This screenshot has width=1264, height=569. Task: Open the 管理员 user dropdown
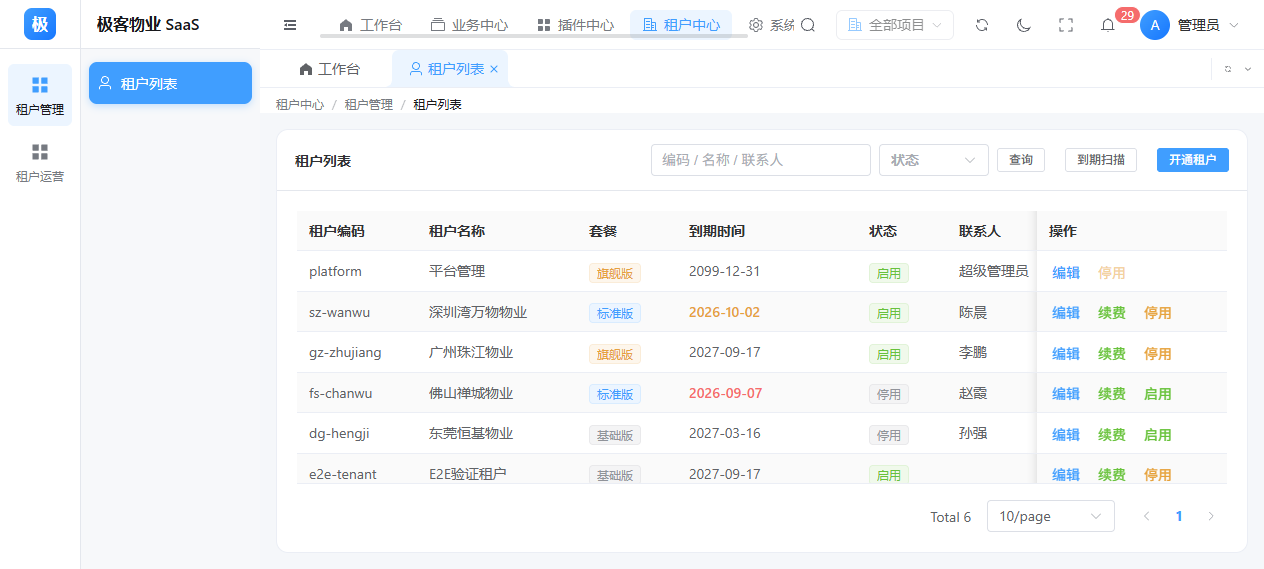click(1208, 25)
